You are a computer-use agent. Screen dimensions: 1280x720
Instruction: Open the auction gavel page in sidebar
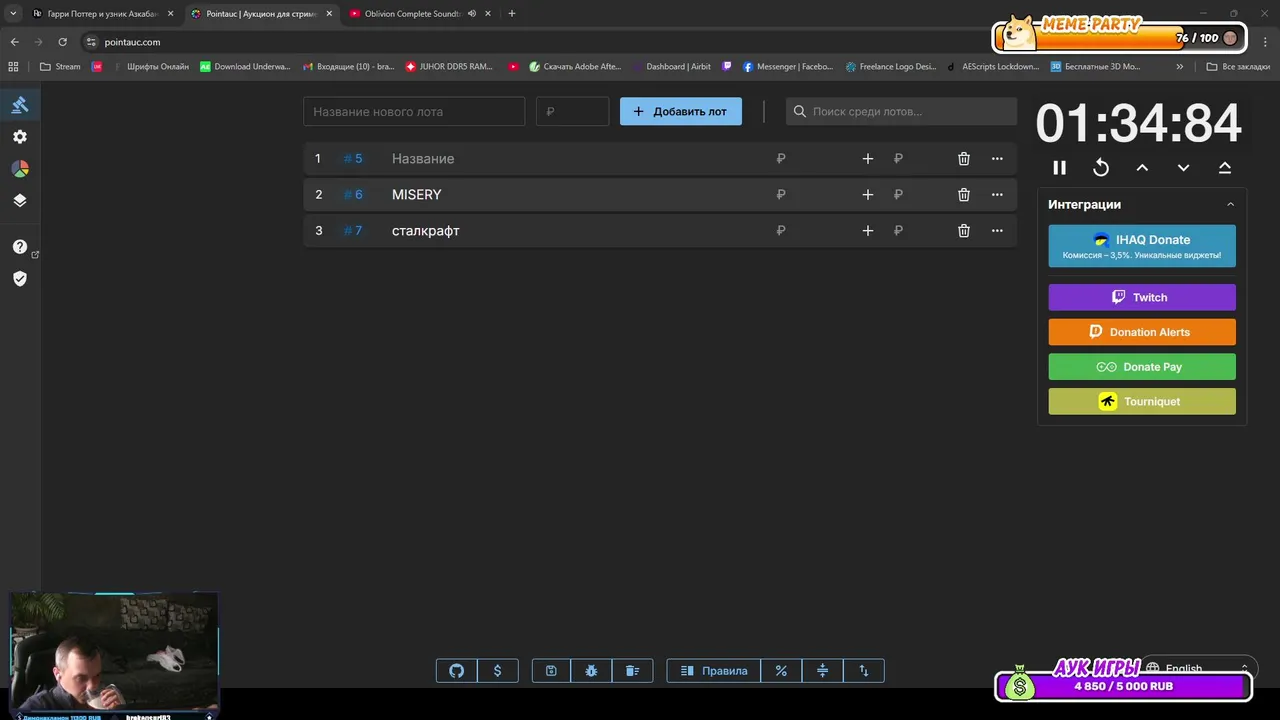click(20, 105)
